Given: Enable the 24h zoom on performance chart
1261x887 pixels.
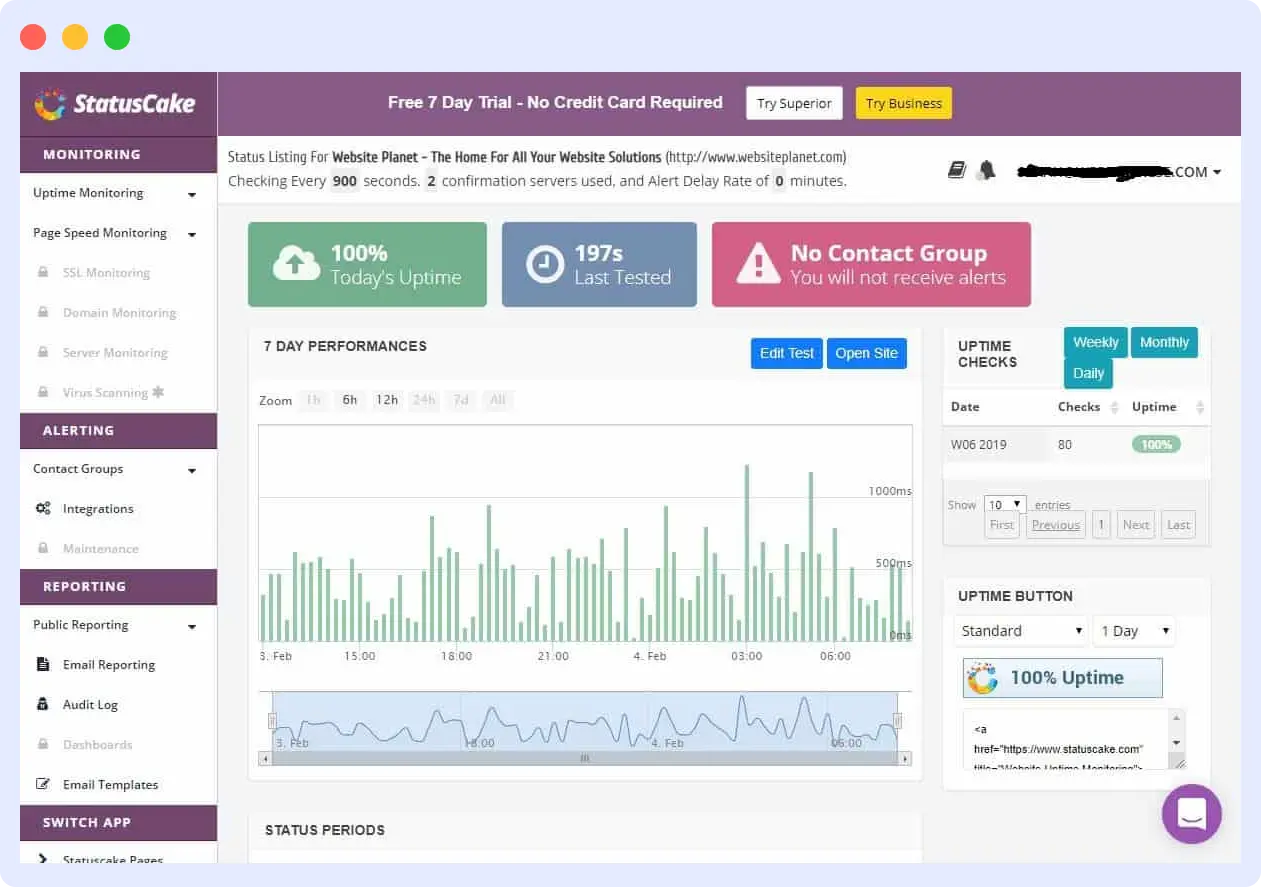Looking at the screenshot, I should (x=423, y=399).
